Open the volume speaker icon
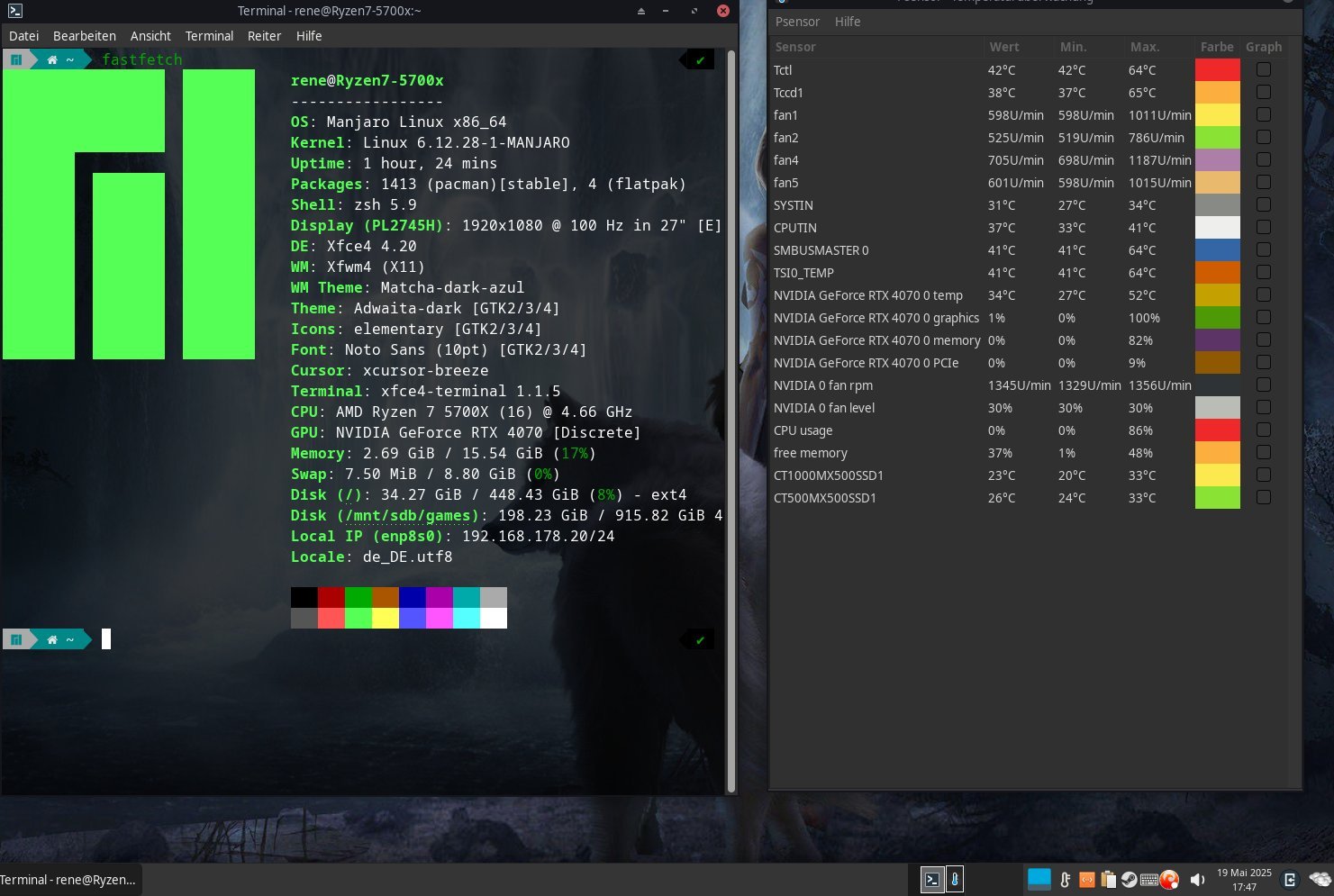Viewport: 1334px width, 896px height. coord(1197,880)
